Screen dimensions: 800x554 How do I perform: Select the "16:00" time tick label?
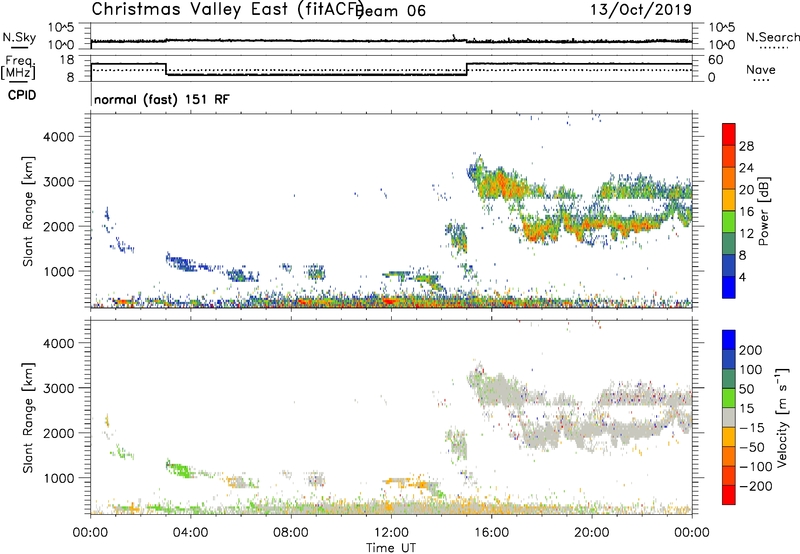491,533
